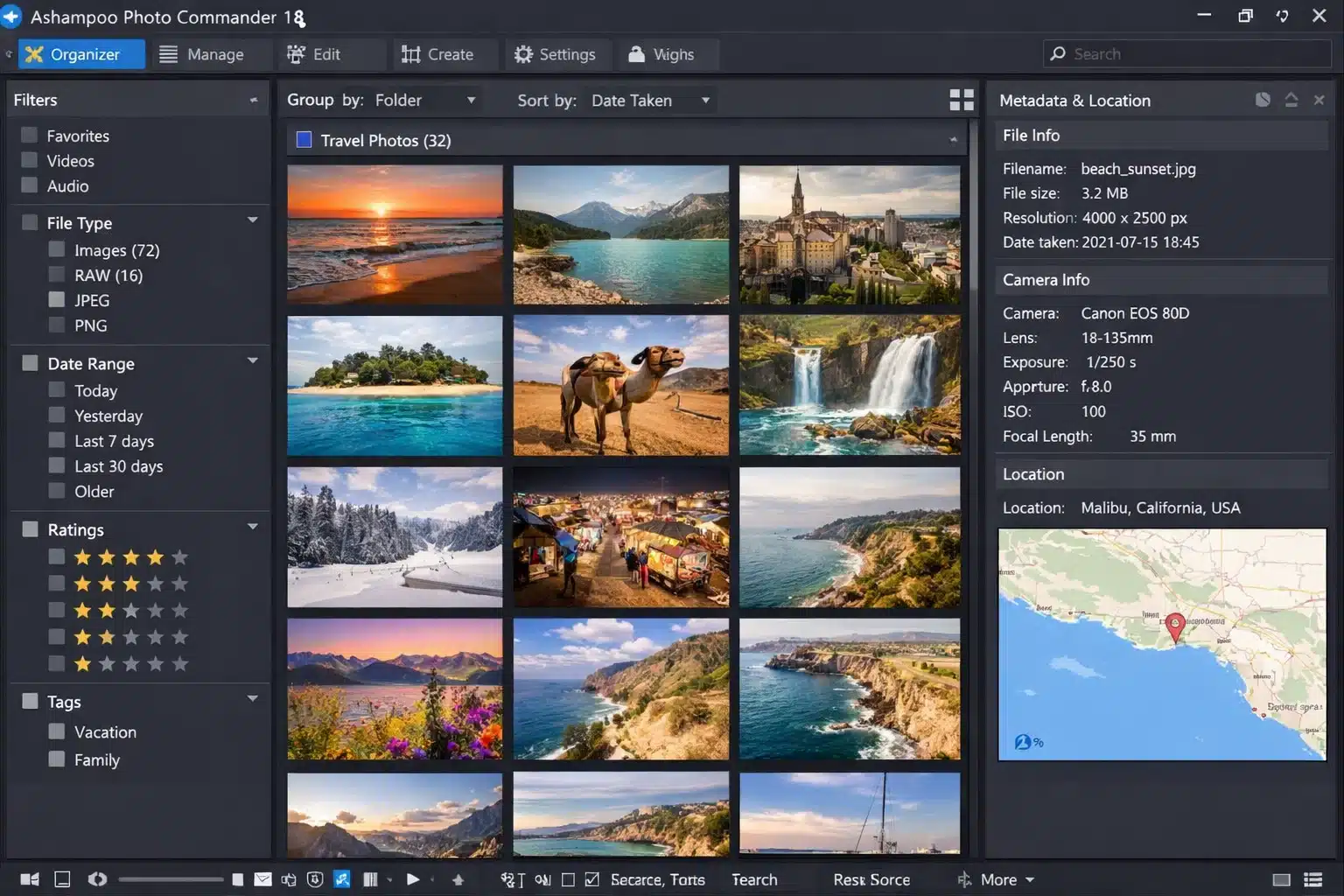The width and height of the screenshot is (1344, 896).
Task: Enable the Vacation tag filter
Action: click(55, 731)
